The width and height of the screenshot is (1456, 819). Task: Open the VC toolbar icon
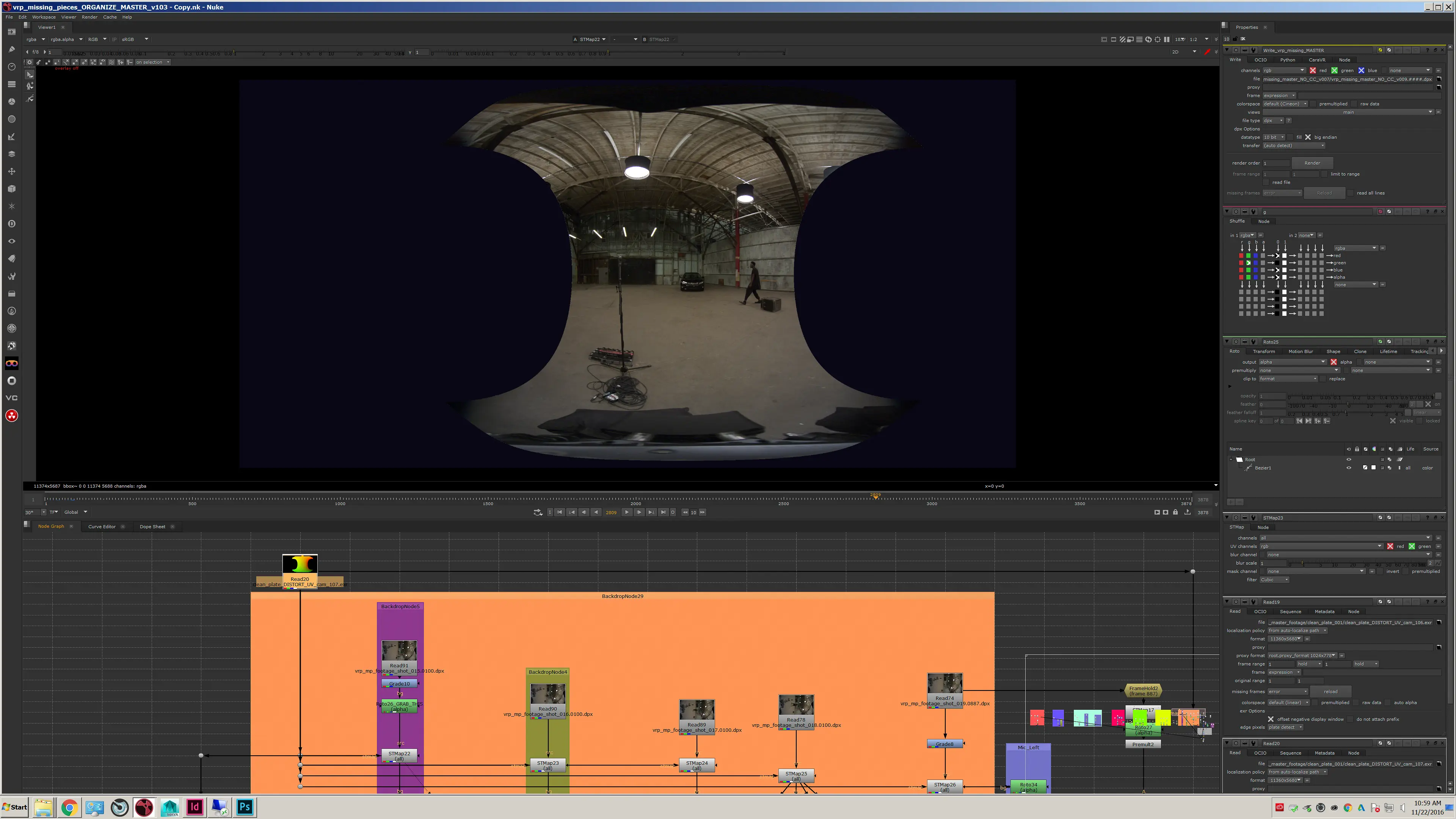[11, 398]
